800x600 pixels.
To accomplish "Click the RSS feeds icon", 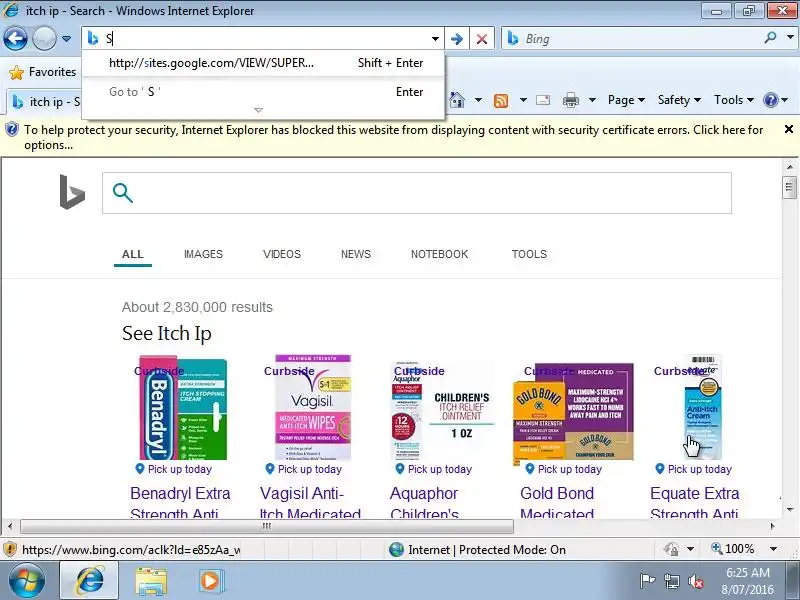I will (x=501, y=101).
